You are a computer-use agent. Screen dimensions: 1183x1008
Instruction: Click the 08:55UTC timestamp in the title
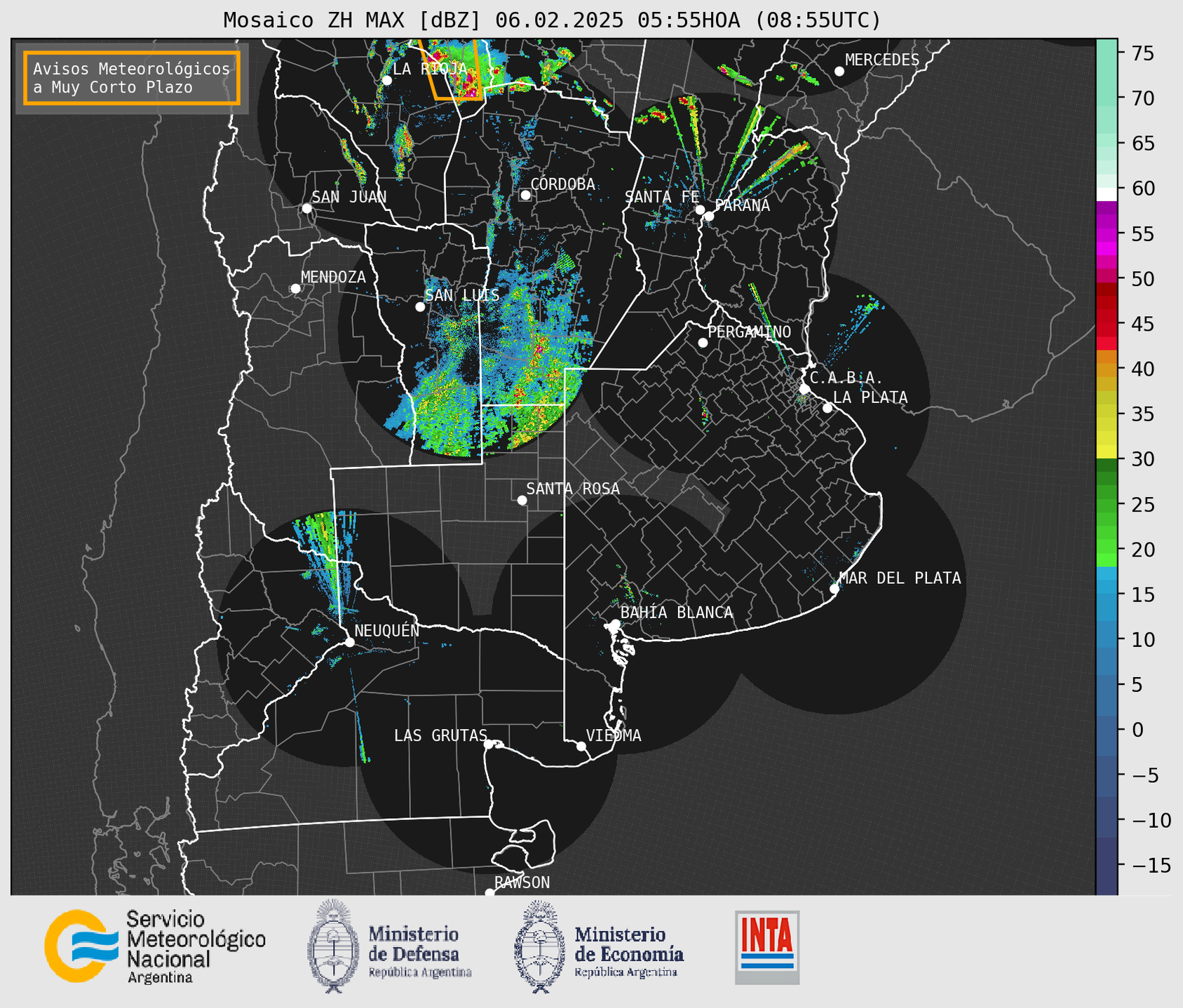click(x=818, y=20)
